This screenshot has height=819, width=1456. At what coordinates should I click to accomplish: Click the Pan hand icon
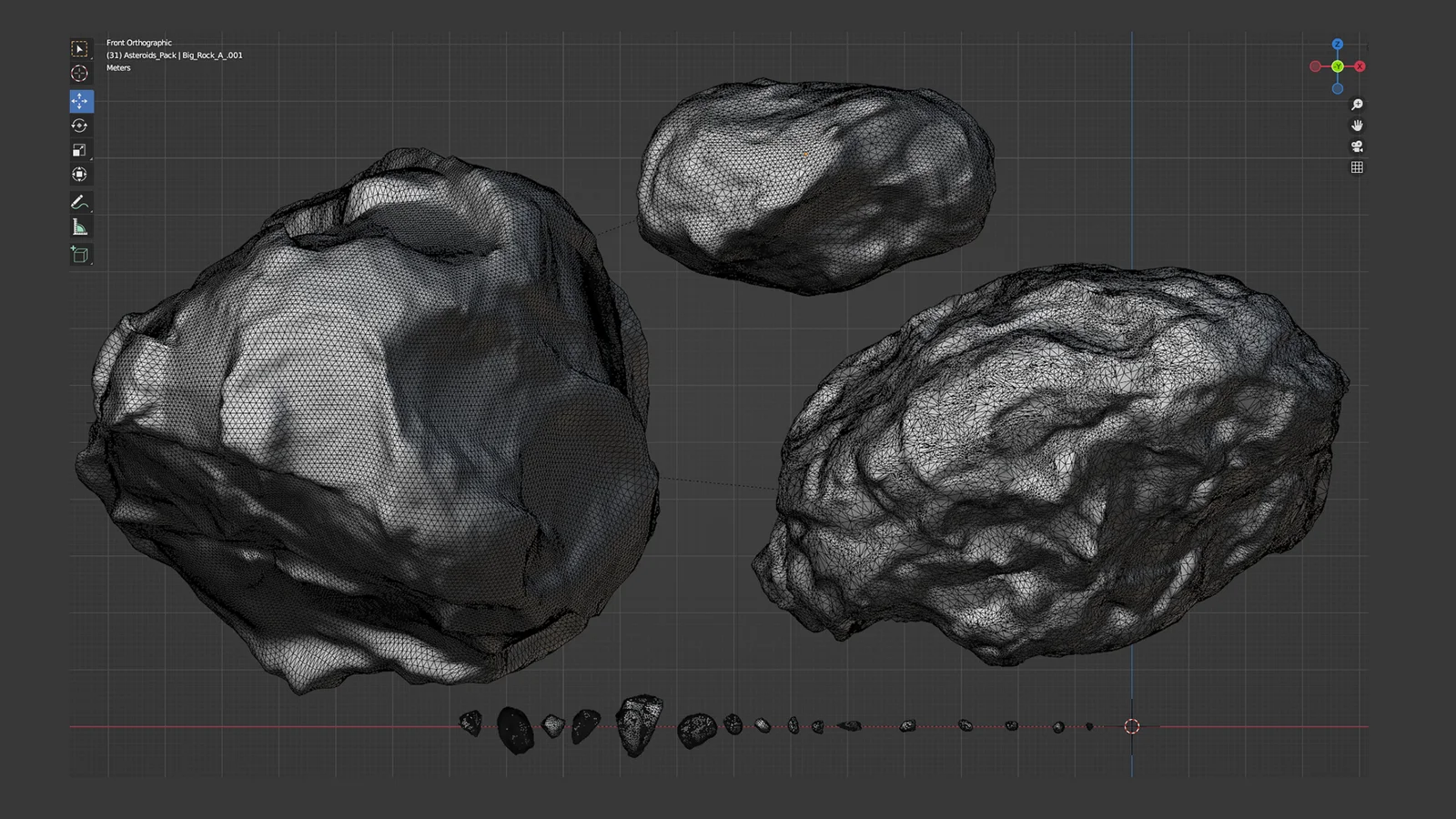(1357, 126)
